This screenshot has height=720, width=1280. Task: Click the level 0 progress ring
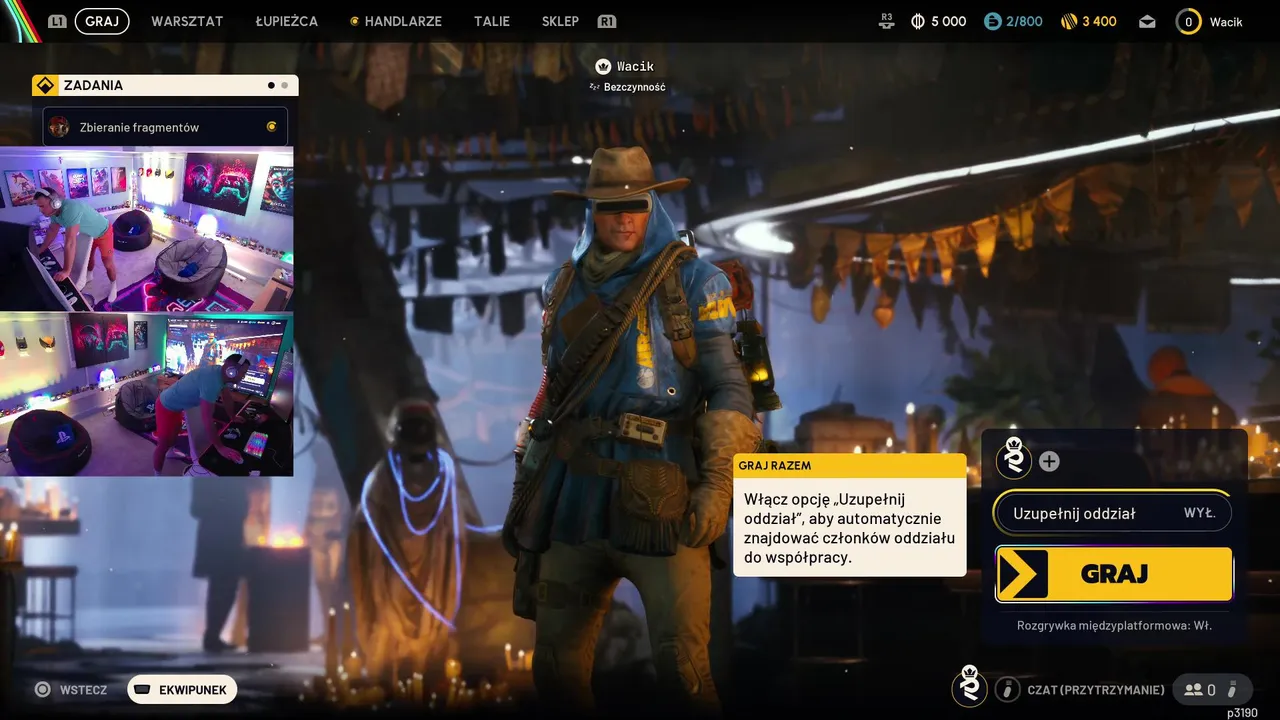tap(1188, 21)
